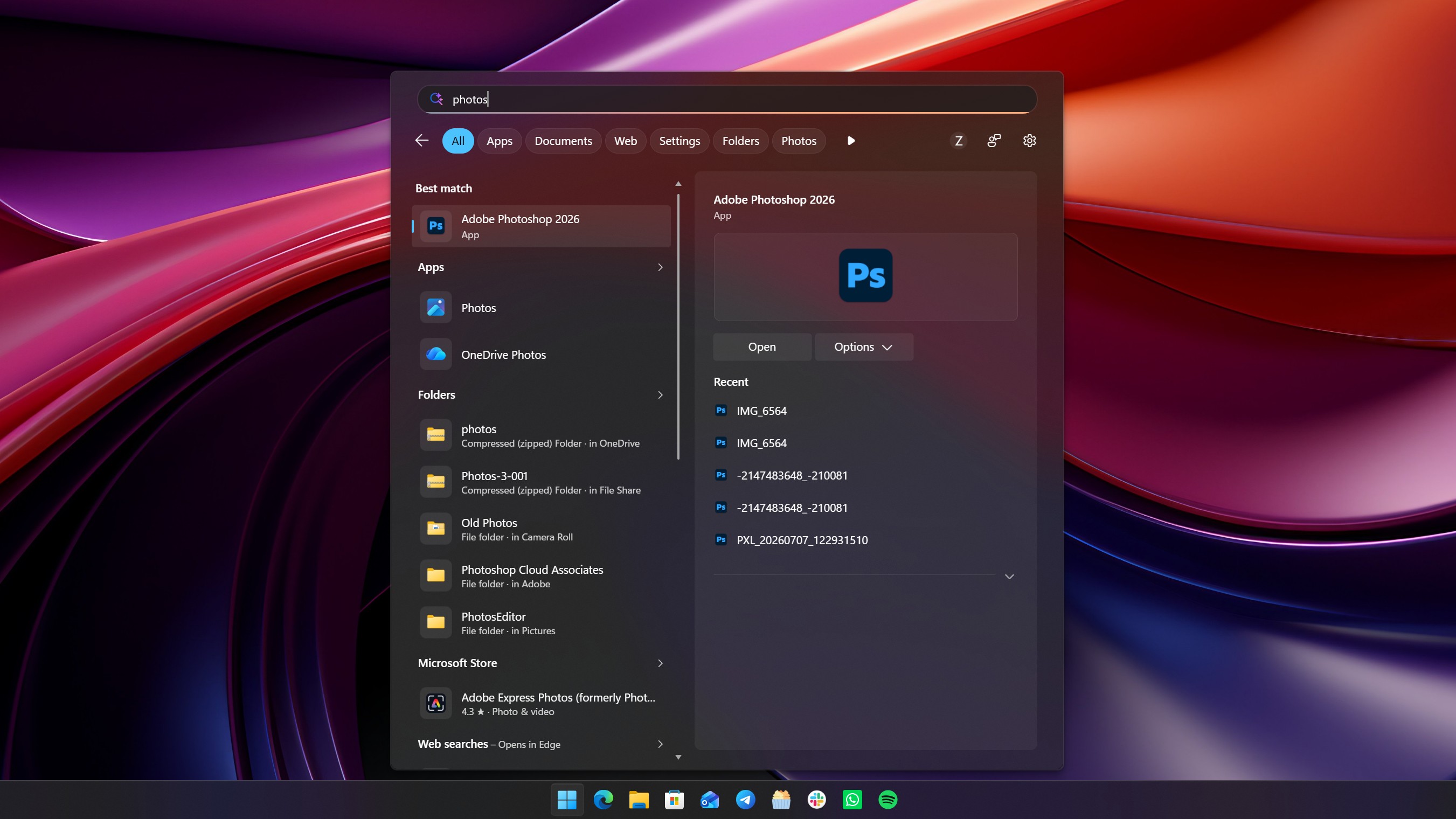Click "File folder · in Camera Roll" text
1456x819 pixels.
[517, 537]
